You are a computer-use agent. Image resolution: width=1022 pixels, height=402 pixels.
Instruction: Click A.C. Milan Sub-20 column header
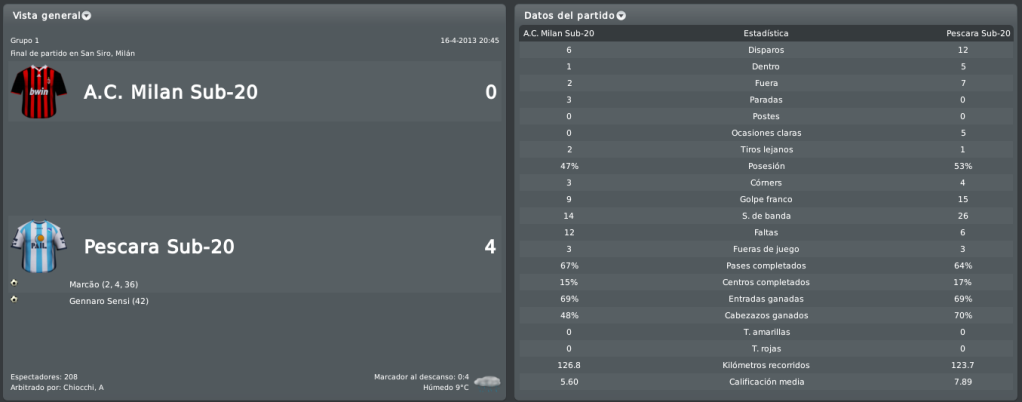click(x=559, y=33)
